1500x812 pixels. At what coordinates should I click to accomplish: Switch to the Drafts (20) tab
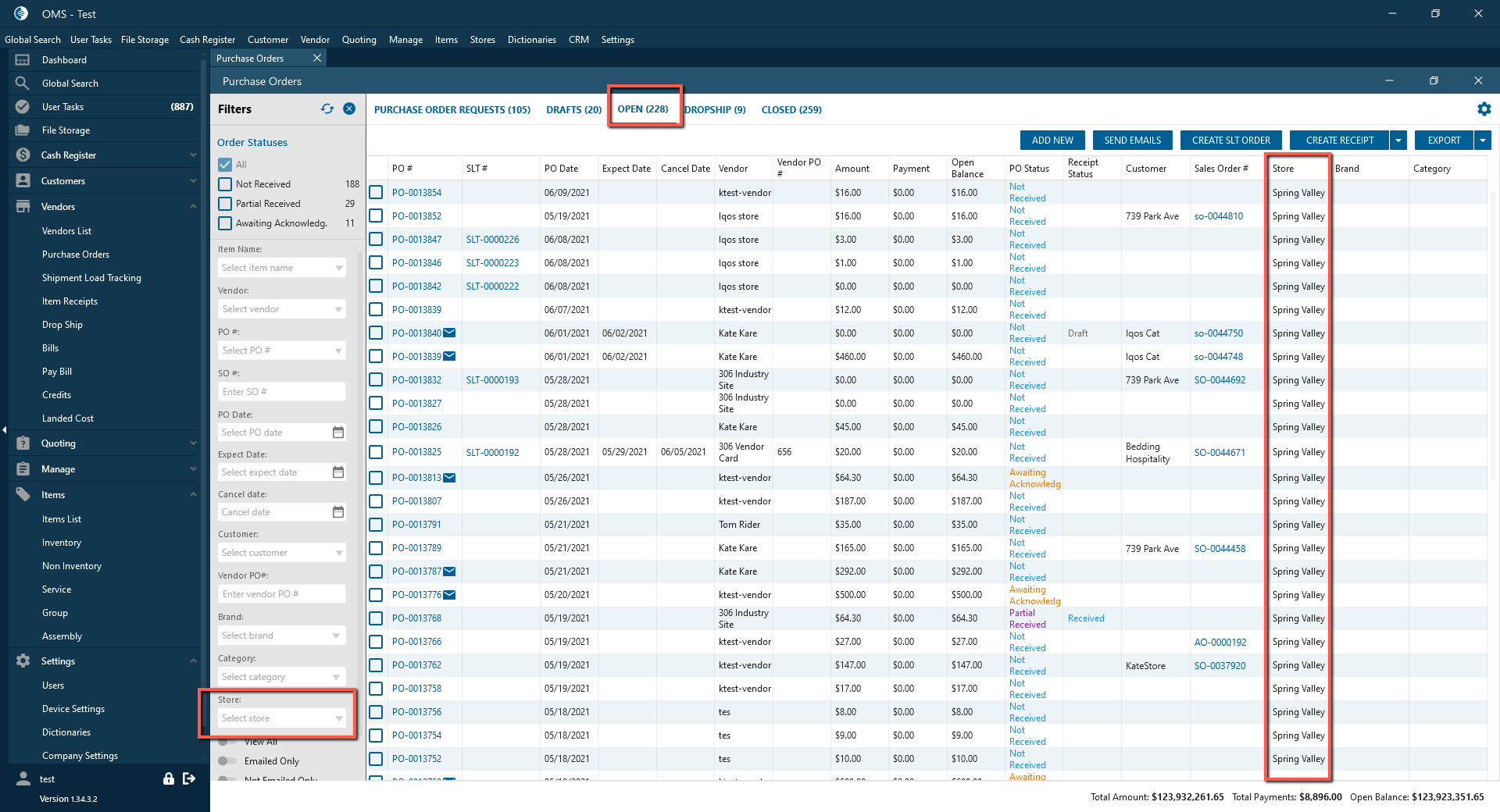pyautogui.click(x=573, y=110)
